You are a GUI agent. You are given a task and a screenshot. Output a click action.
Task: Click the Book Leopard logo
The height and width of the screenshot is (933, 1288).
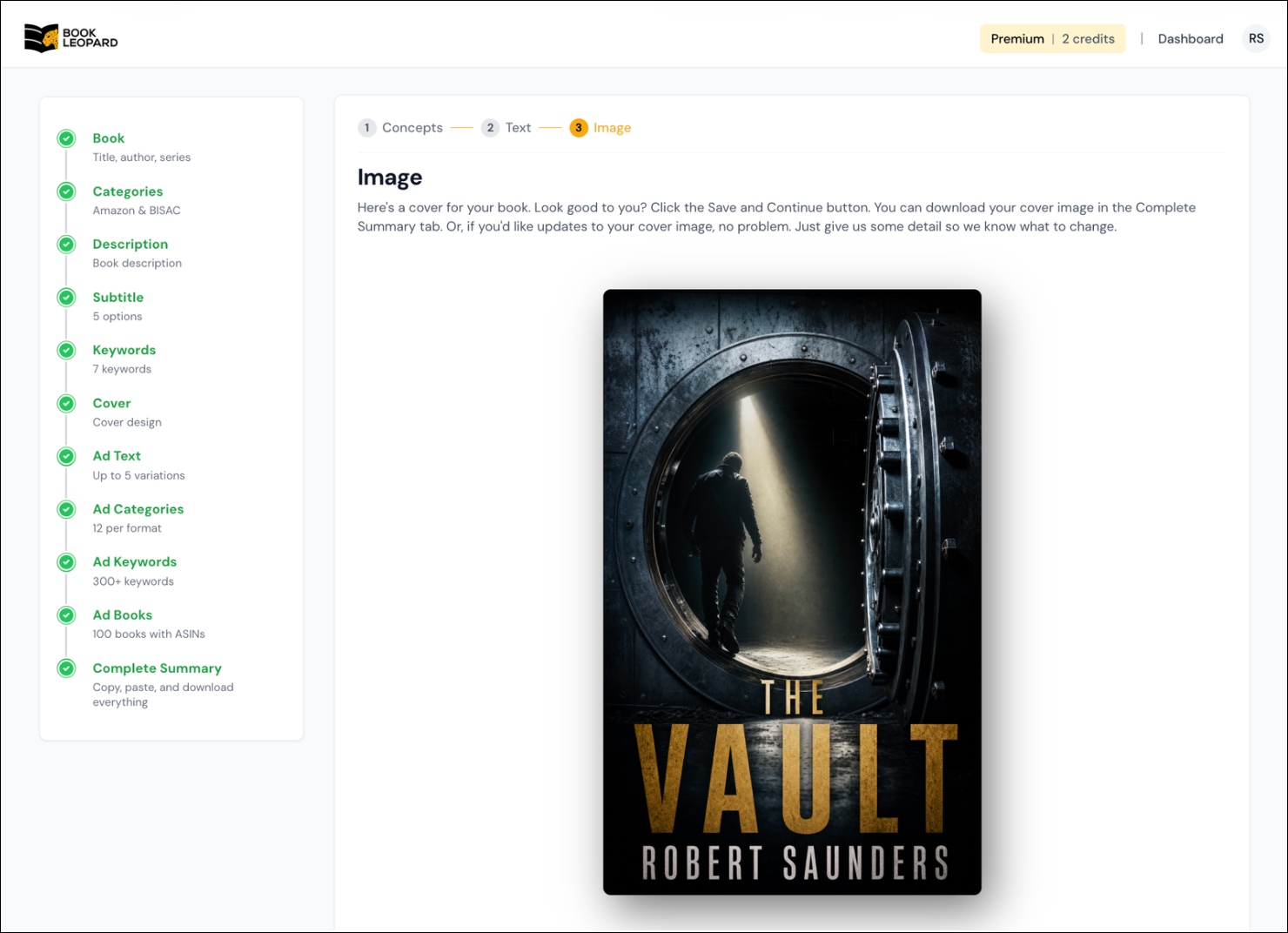click(70, 38)
